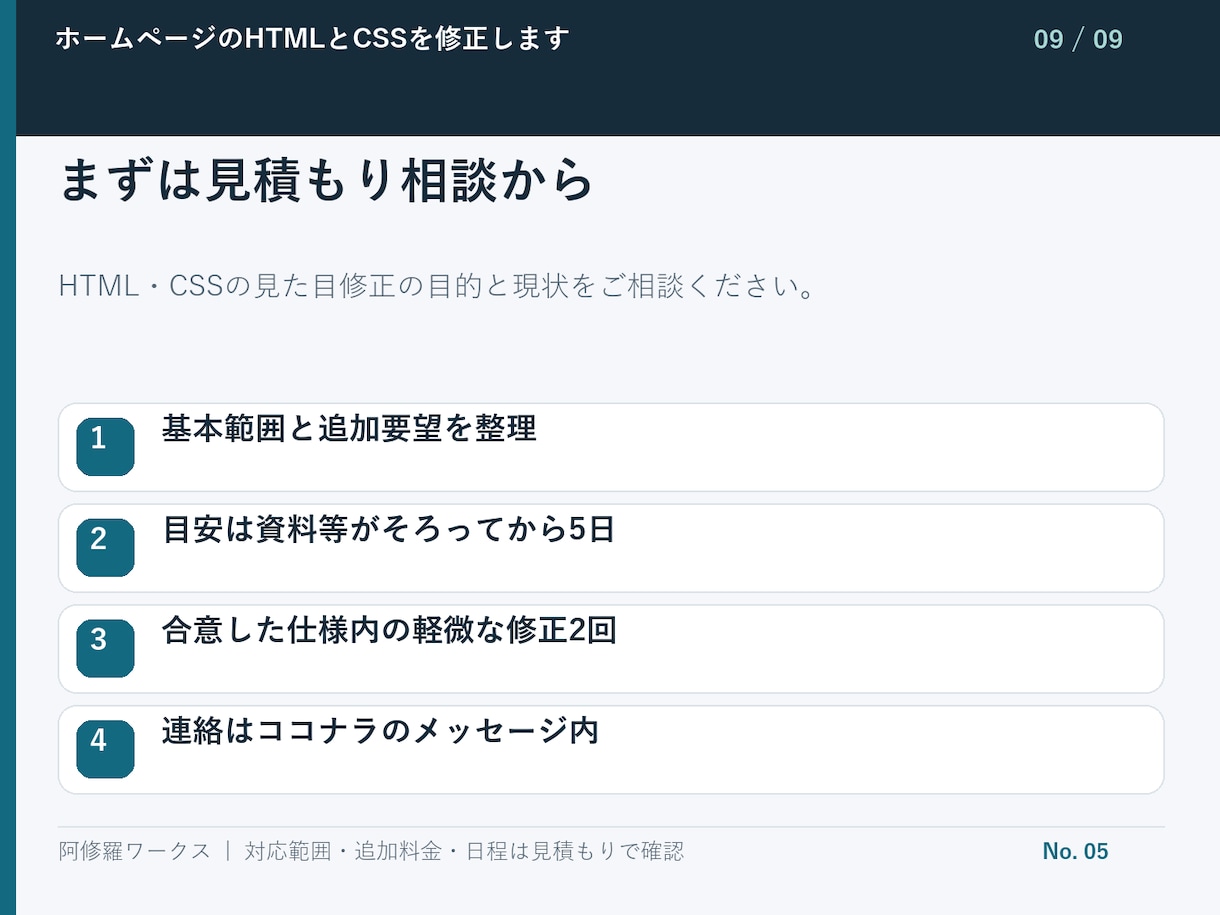Click the number 1 badge icon
The image size is (1220, 915).
pyautogui.click(x=105, y=447)
